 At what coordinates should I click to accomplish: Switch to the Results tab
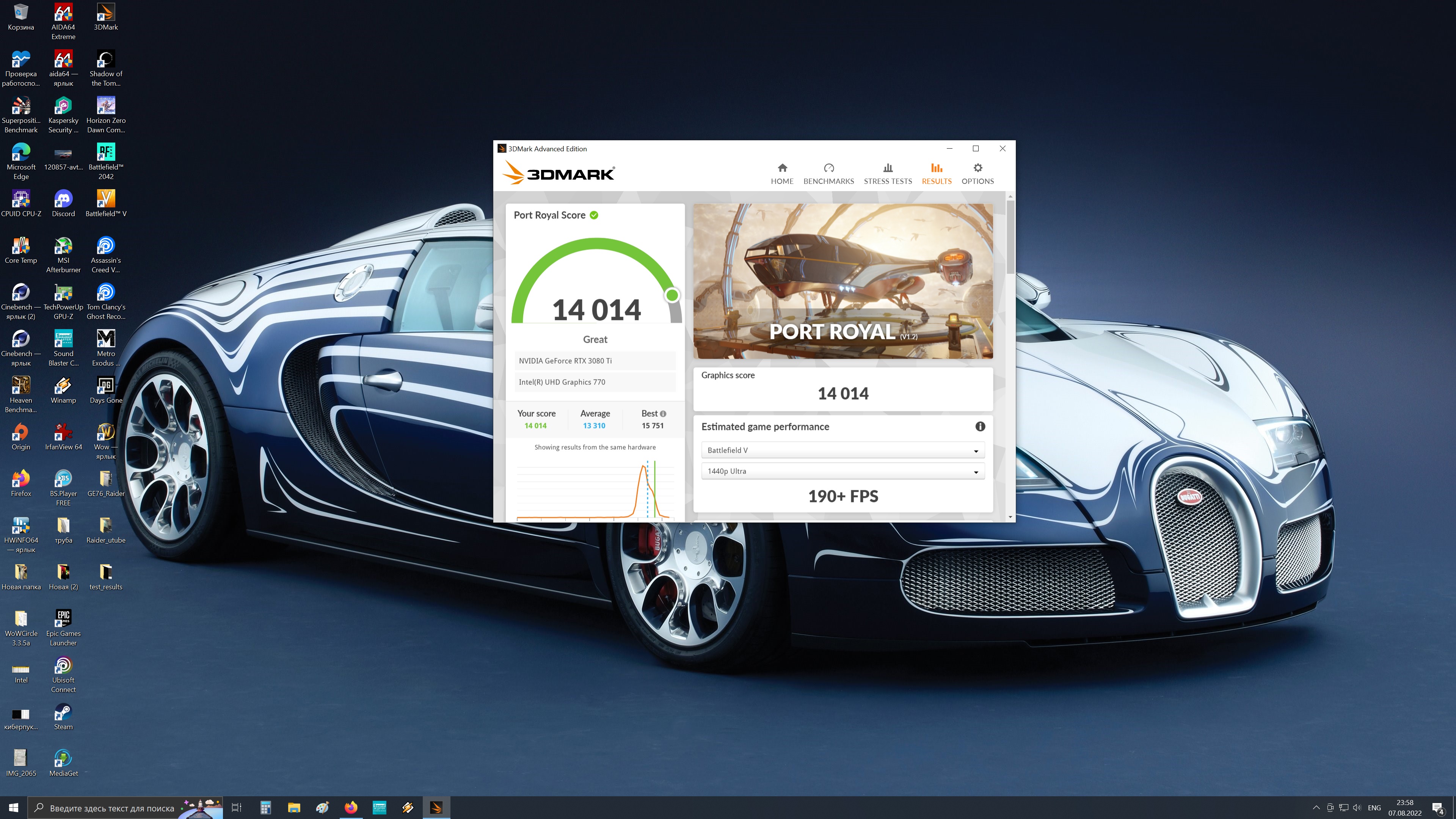click(x=937, y=174)
